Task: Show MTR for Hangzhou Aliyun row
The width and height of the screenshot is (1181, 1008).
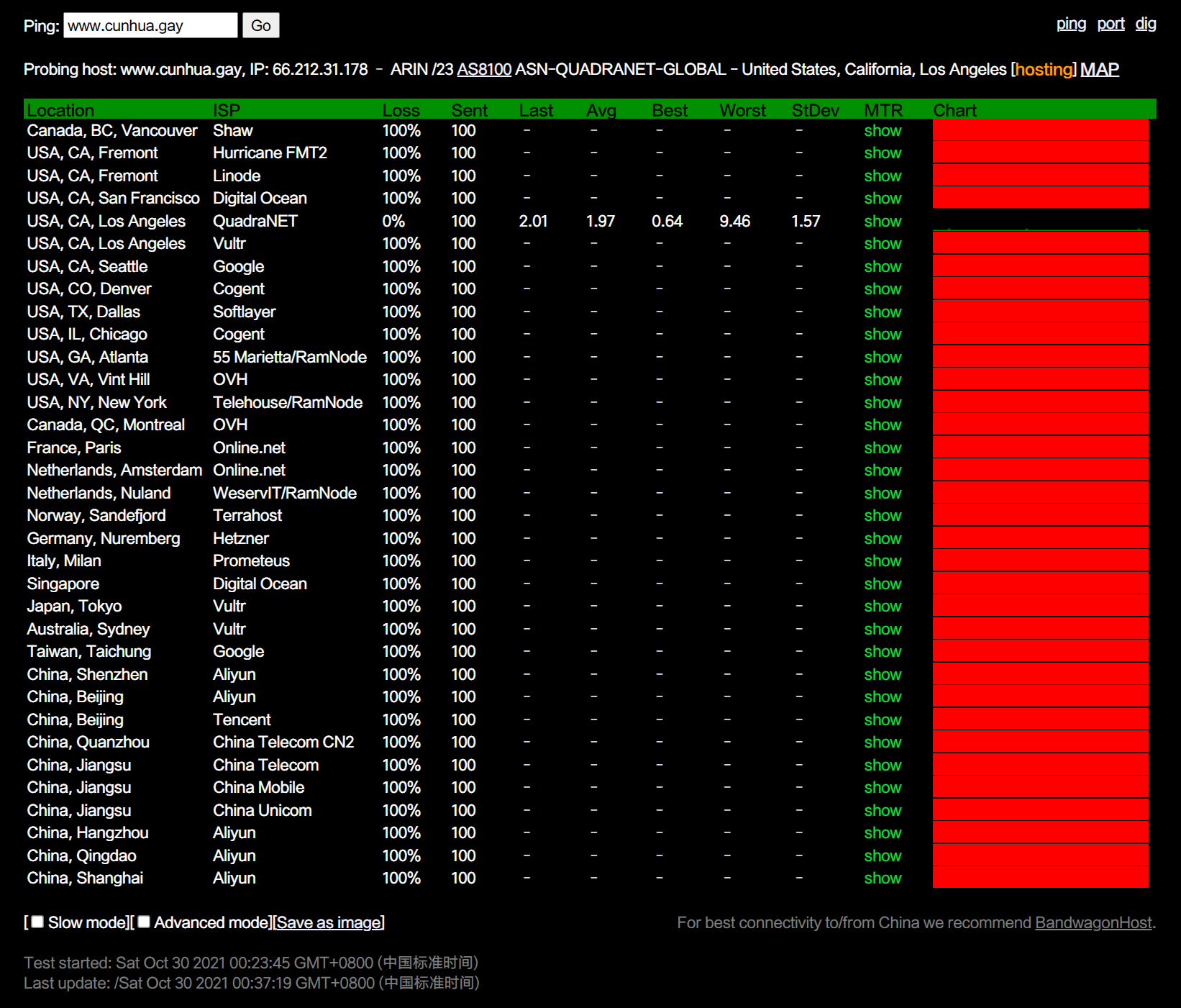Action: [883, 832]
